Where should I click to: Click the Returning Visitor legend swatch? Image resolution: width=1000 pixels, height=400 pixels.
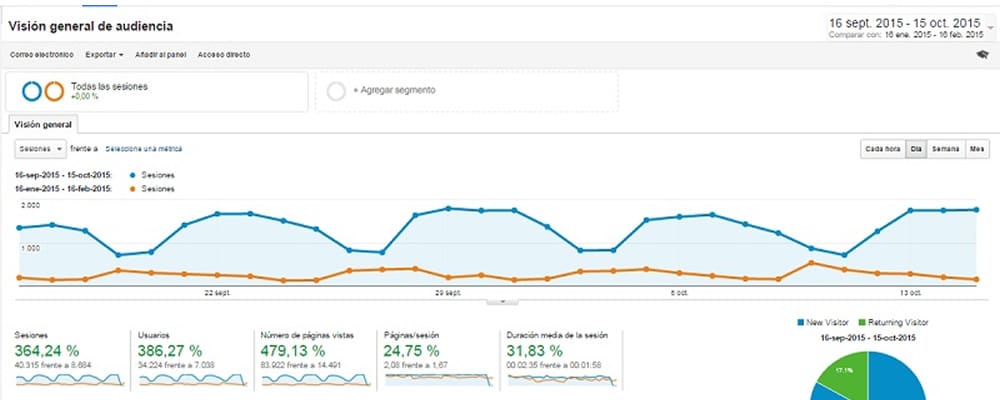(x=863, y=323)
